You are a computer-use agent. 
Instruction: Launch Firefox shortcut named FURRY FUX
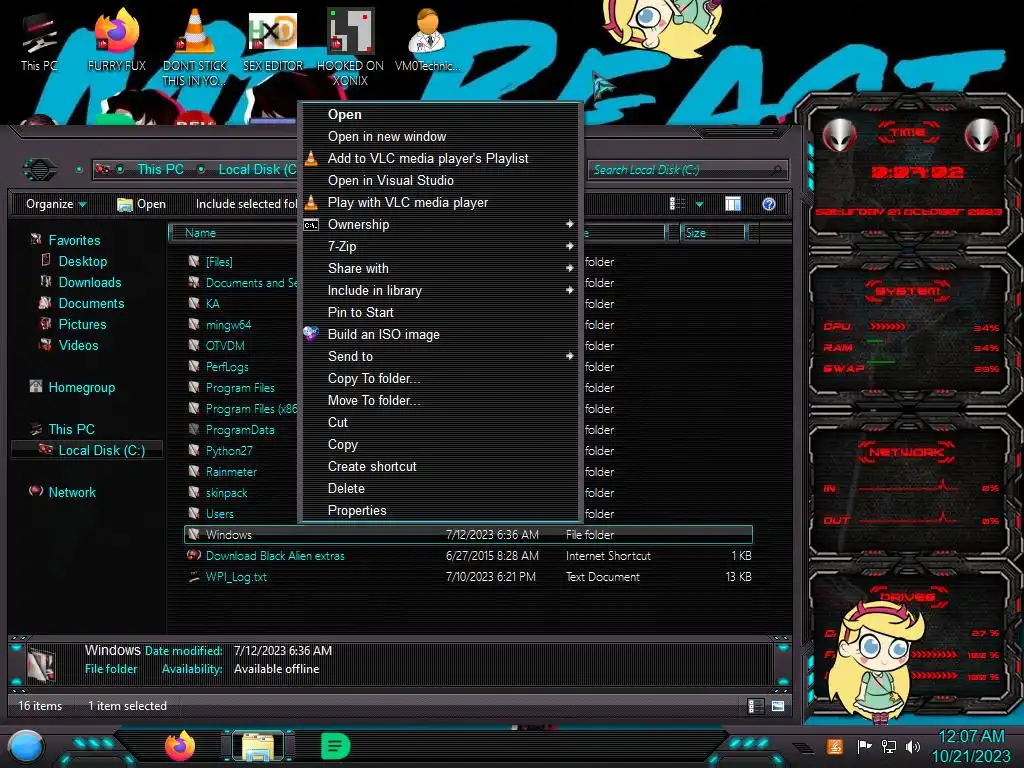pyautogui.click(x=116, y=40)
